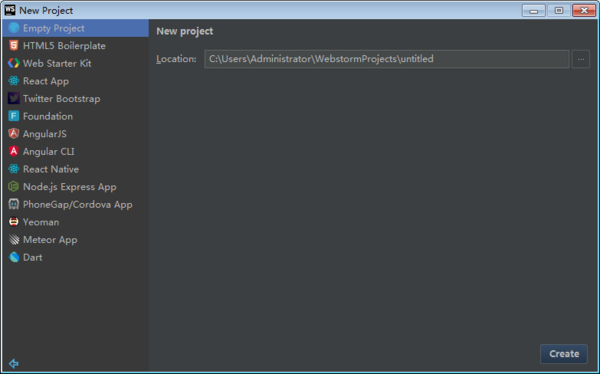Choose Twitter Bootstrap template text

(62, 99)
